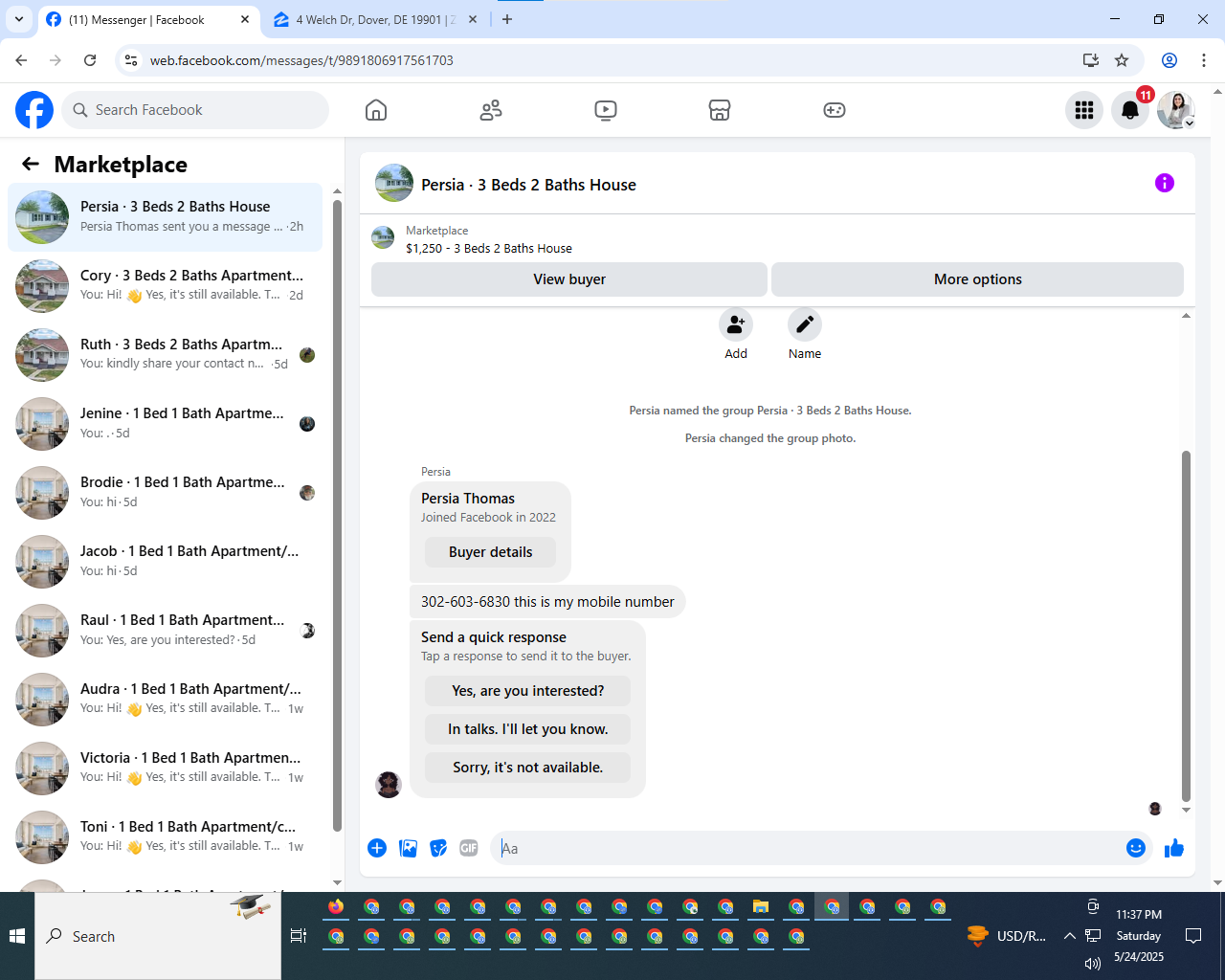Click the address bar URL
This screenshot has width=1225, height=980.
click(301, 60)
